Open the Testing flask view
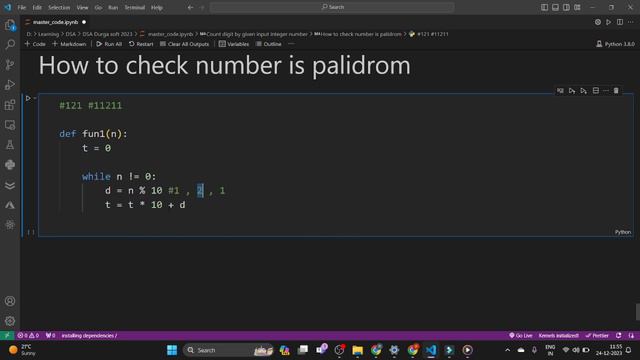The image size is (640, 360). pos(10,145)
